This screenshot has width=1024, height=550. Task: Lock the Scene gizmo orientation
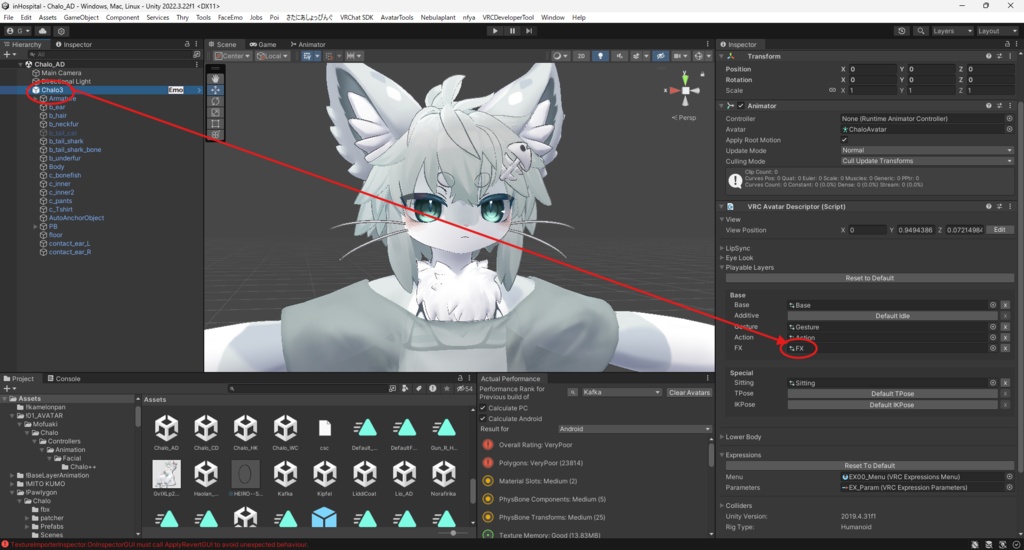click(x=702, y=74)
